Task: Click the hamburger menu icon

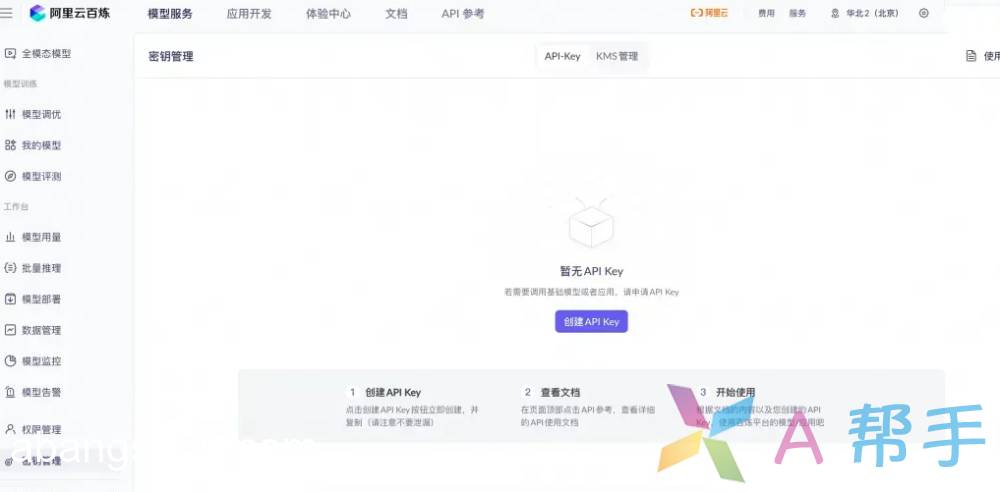Action: (8, 13)
